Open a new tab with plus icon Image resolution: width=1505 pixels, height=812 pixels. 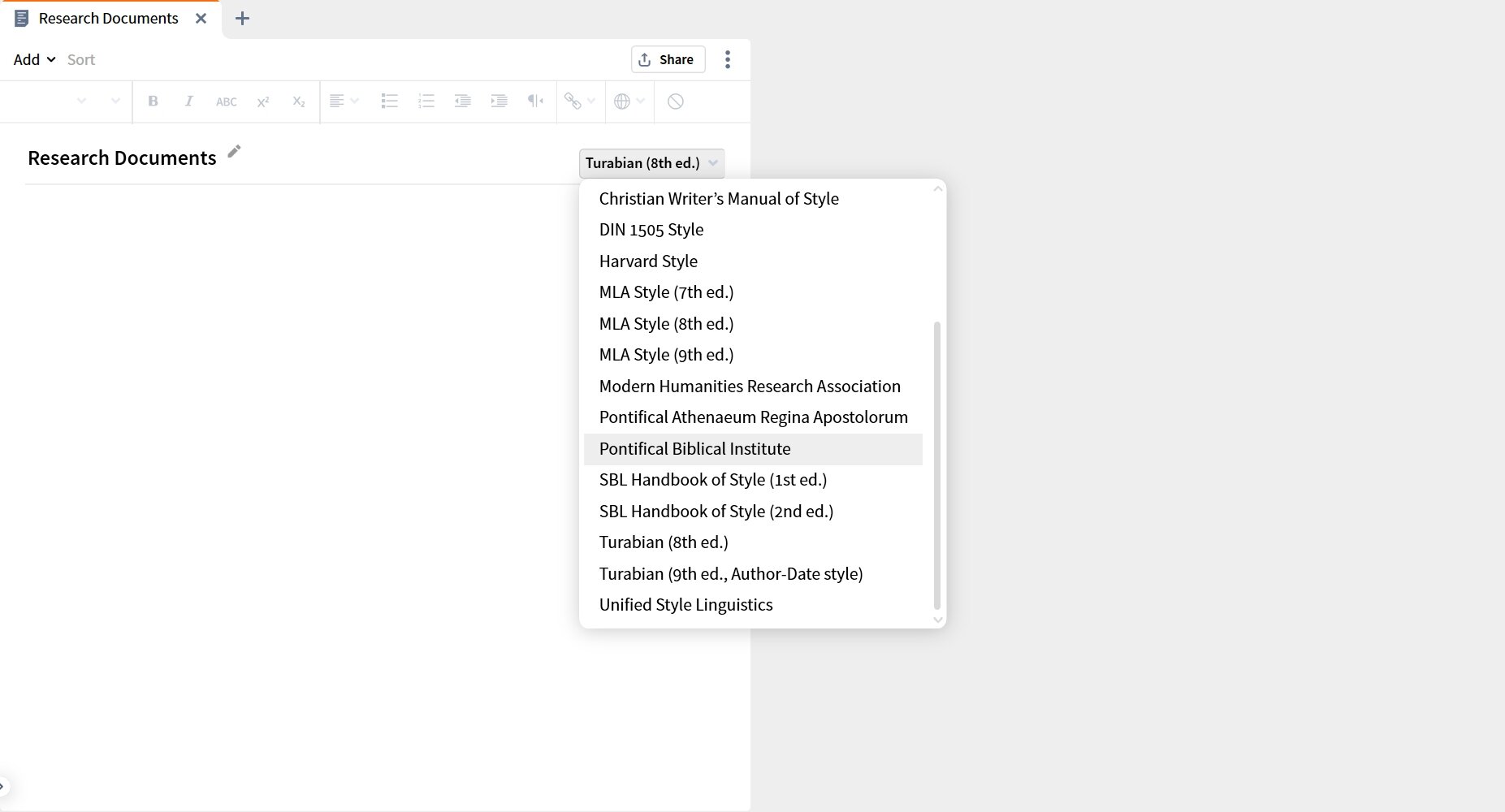pos(242,18)
